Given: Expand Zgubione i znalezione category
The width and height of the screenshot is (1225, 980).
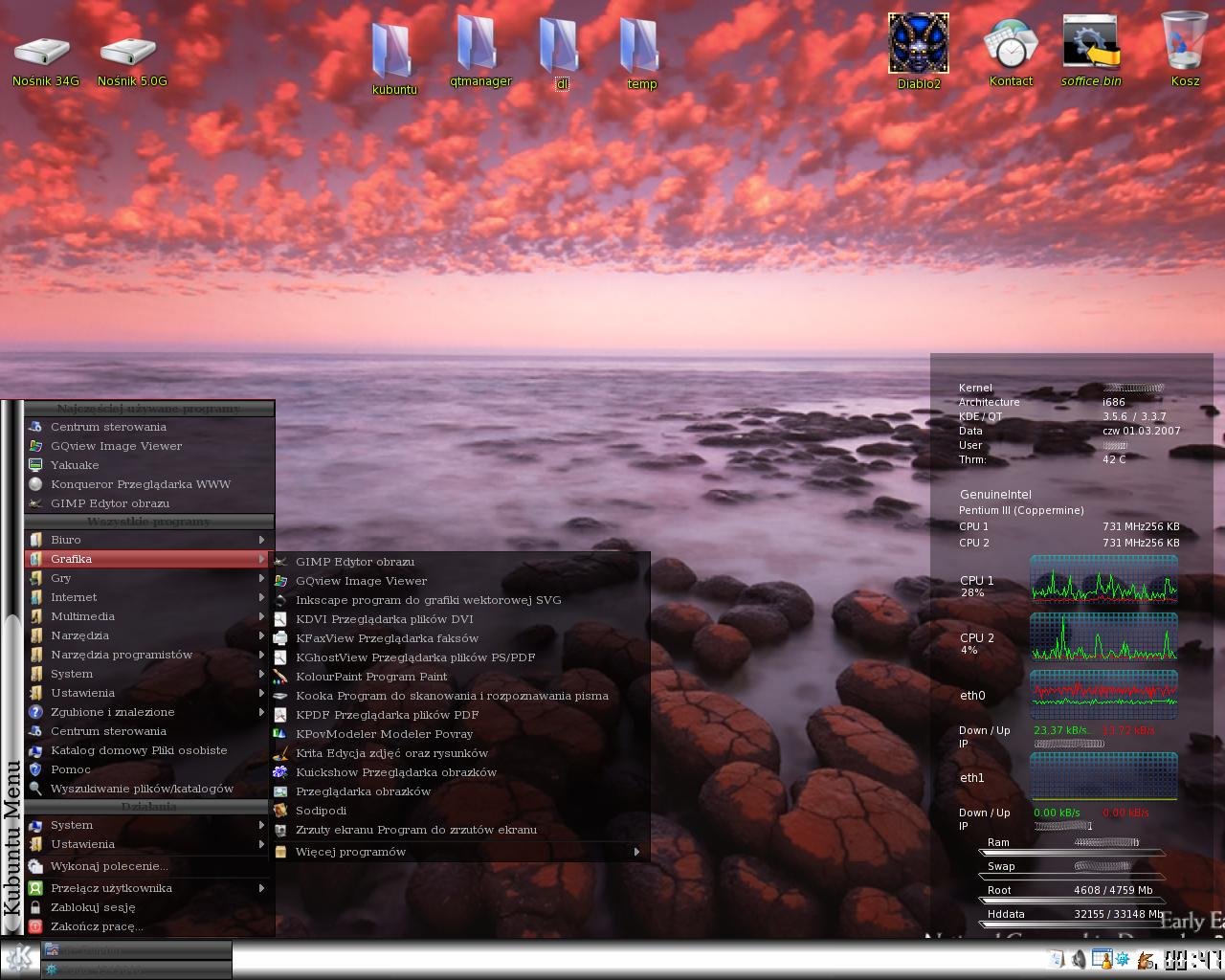Looking at the screenshot, I should (147, 712).
